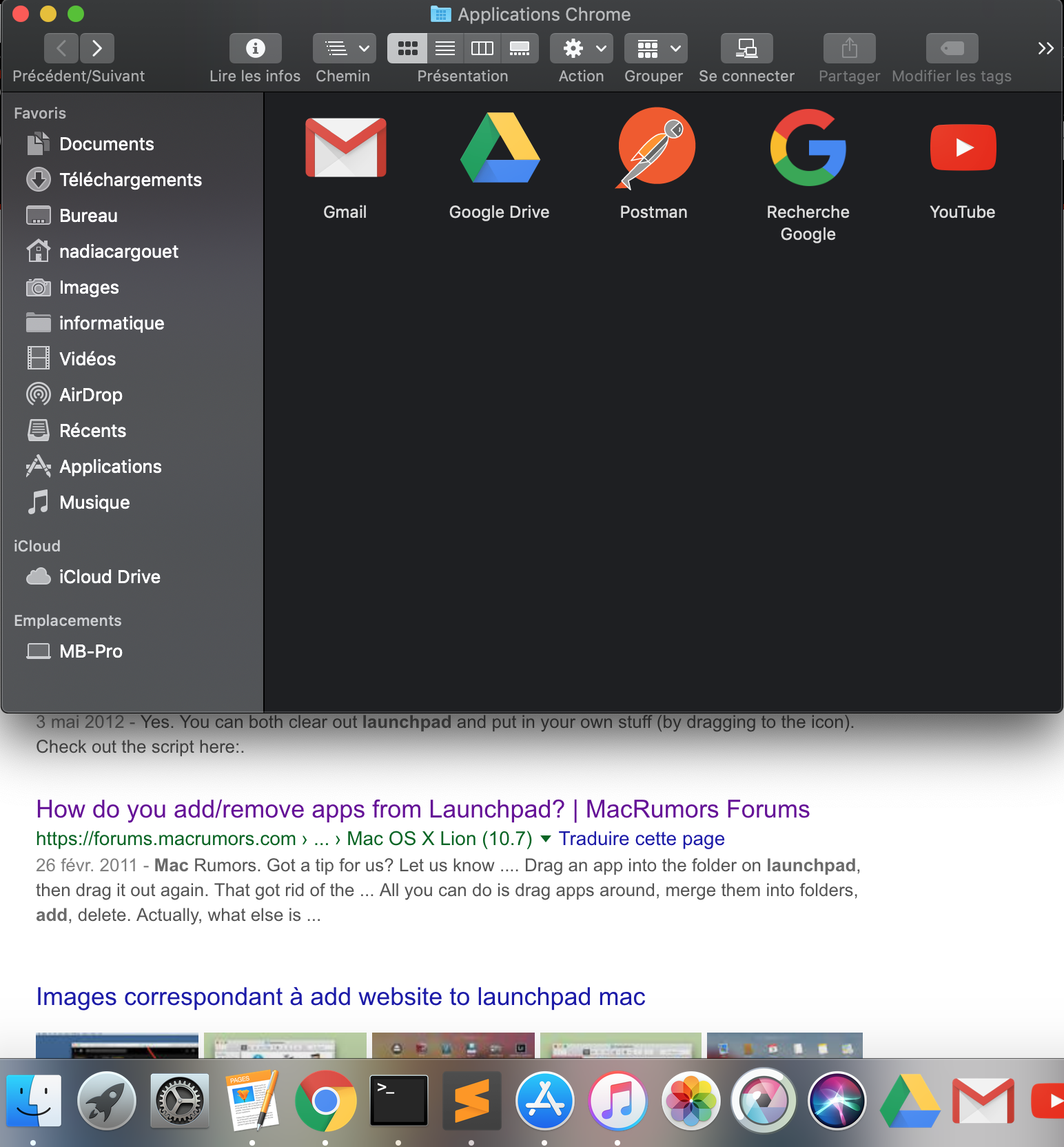Open AirDrop from the sidebar

[x=132, y=395]
